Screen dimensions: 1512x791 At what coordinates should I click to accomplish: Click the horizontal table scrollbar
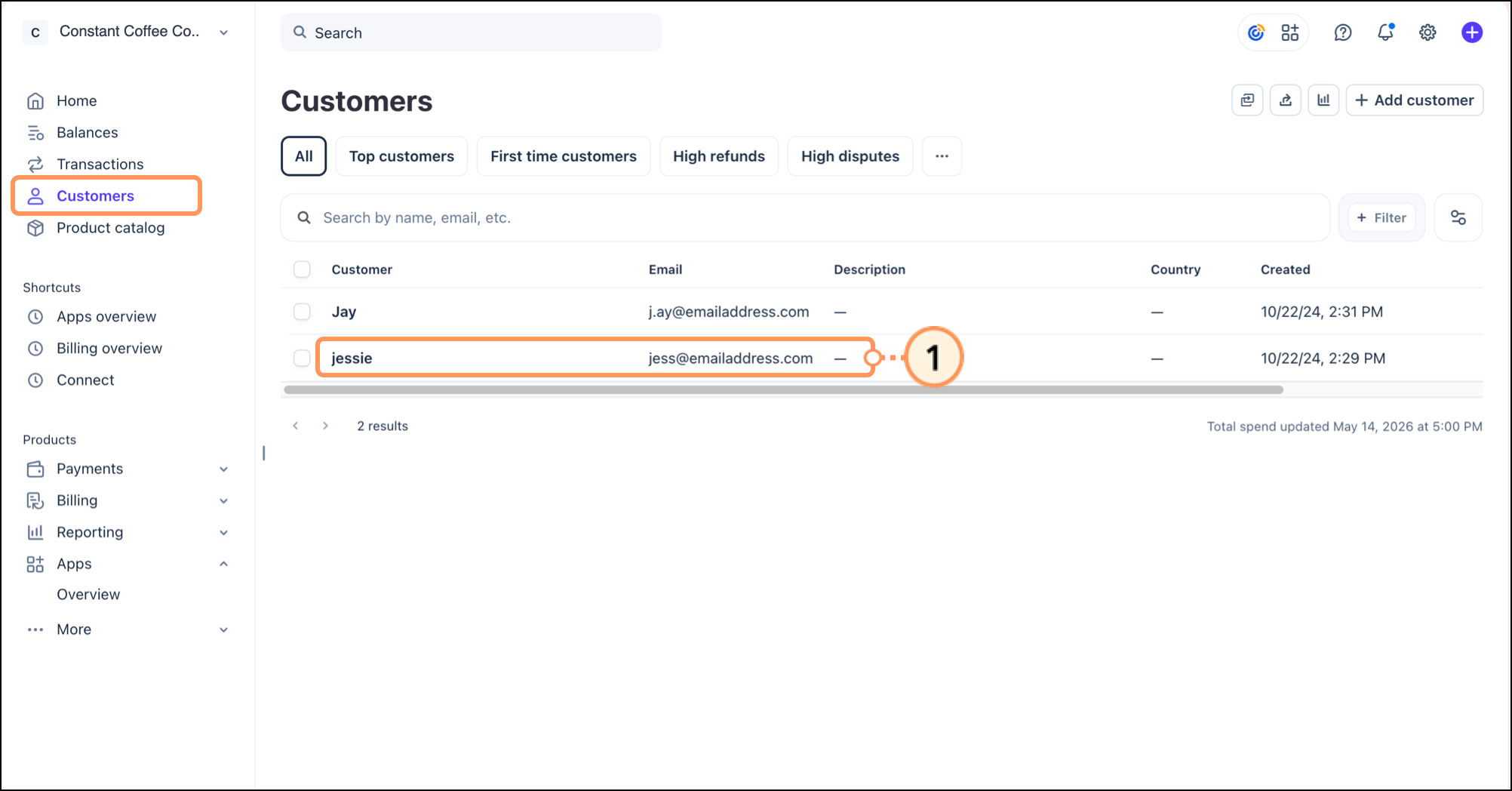pos(783,390)
